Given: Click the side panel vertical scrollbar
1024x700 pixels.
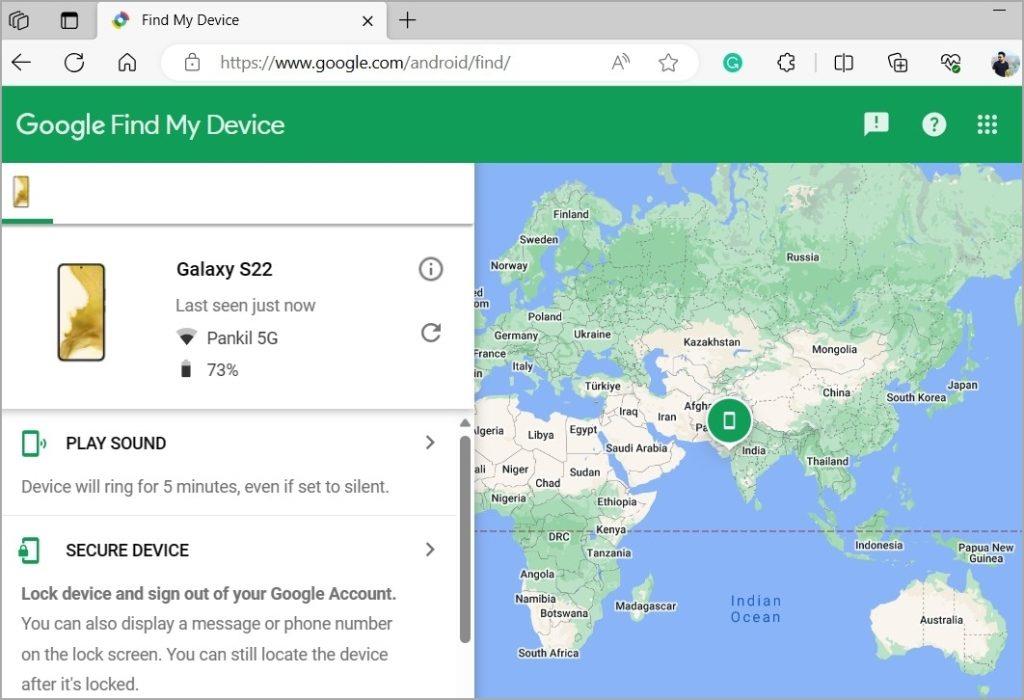Looking at the screenshot, I should pyautogui.click(x=465, y=539).
